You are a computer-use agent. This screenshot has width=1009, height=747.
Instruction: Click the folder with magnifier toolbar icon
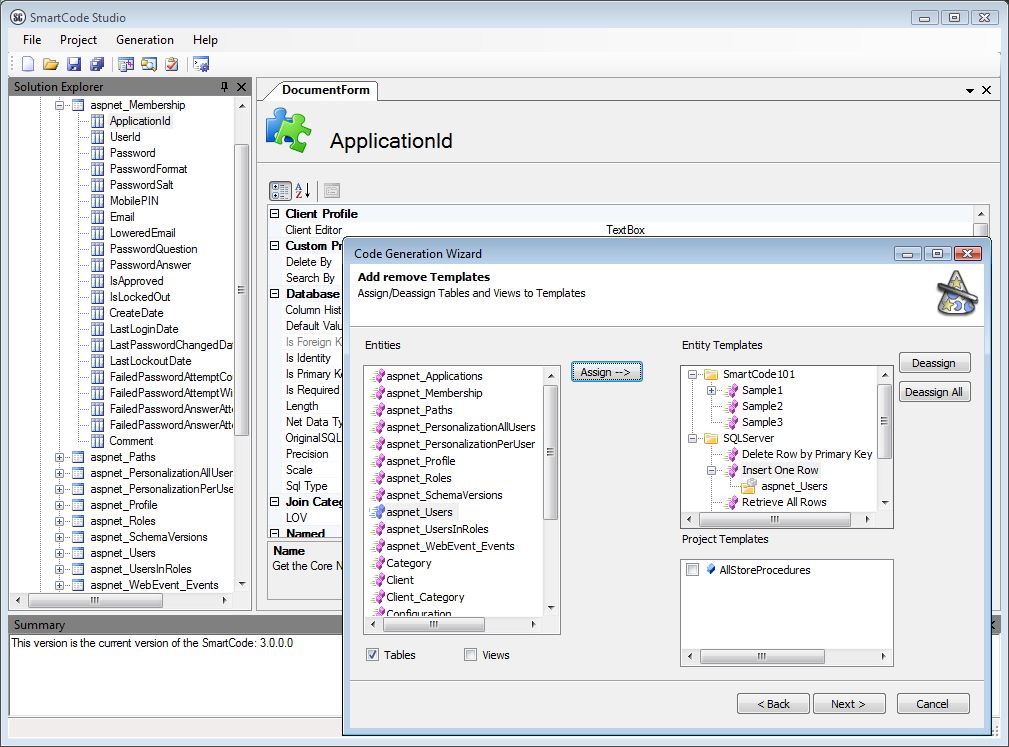pyautogui.click(x=149, y=64)
